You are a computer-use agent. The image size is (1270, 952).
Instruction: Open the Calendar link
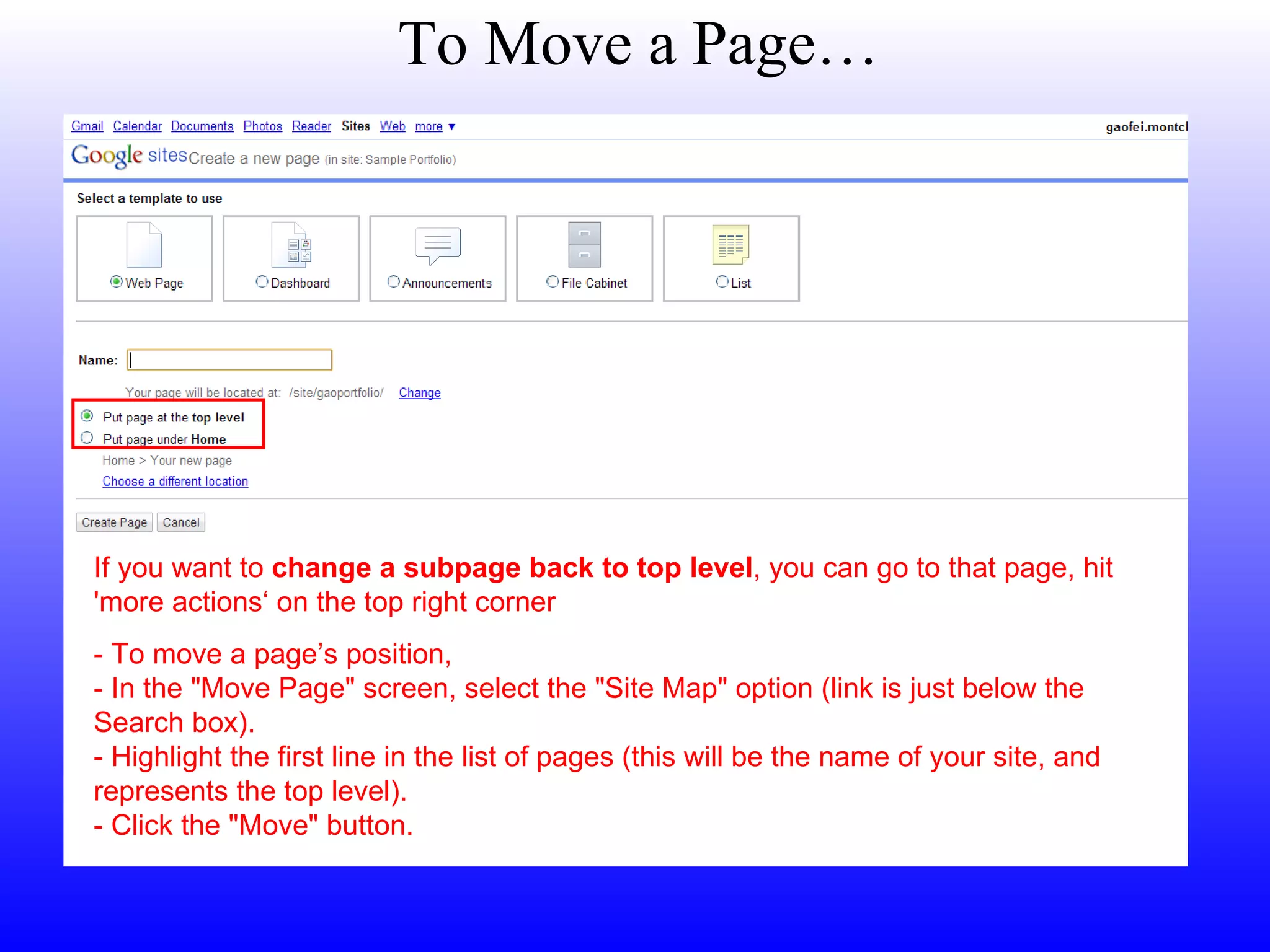point(137,126)
